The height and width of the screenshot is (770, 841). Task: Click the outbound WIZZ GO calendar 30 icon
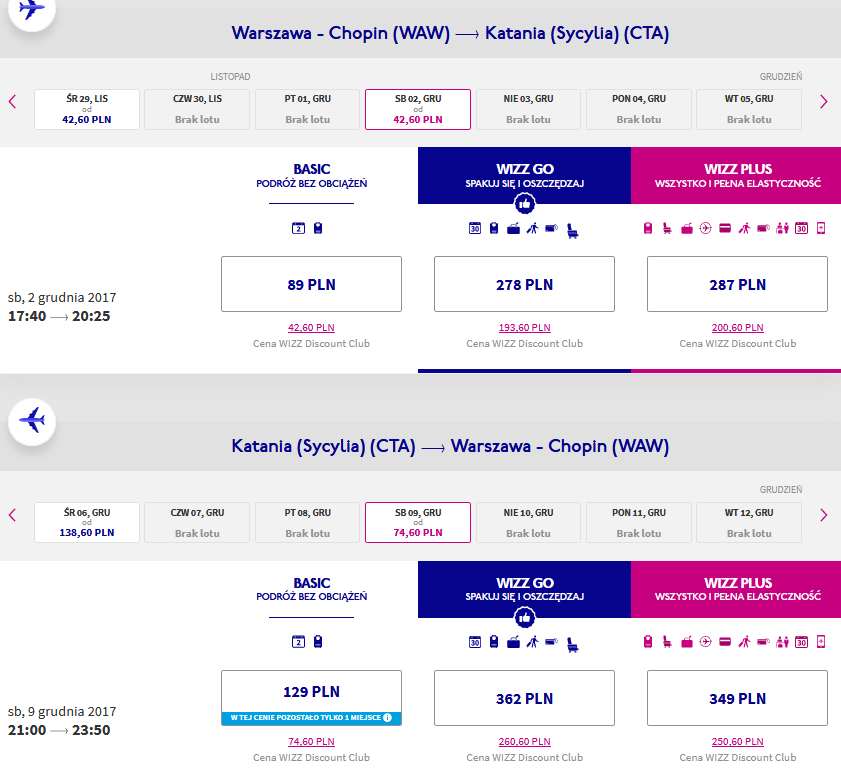[x=475, y=228]
